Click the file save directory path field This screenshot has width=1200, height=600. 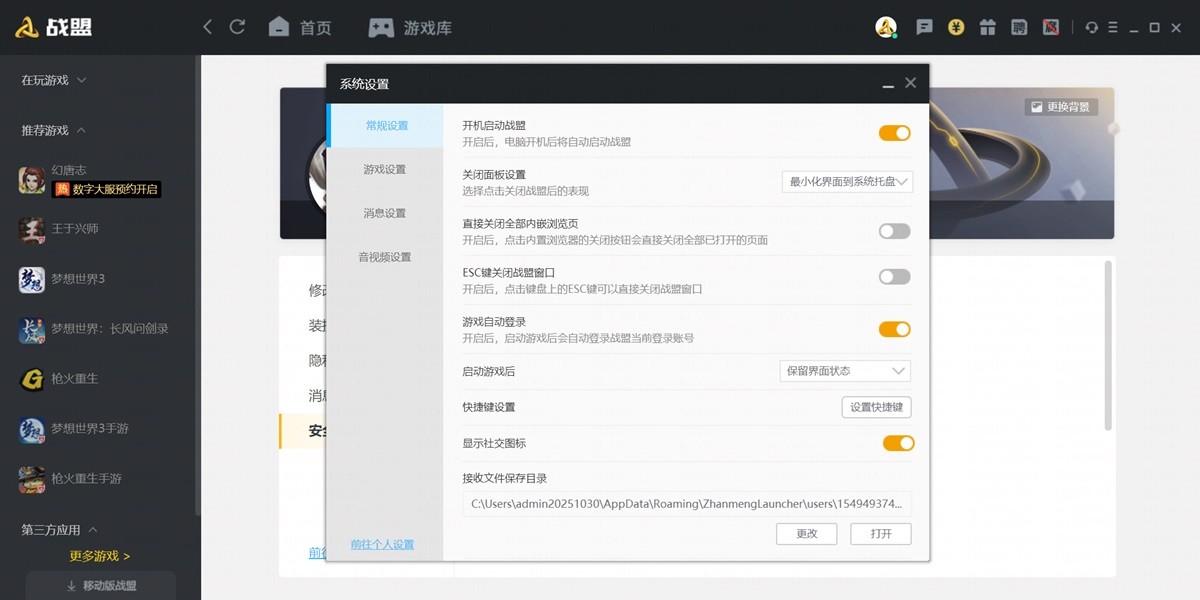[686, 504]
